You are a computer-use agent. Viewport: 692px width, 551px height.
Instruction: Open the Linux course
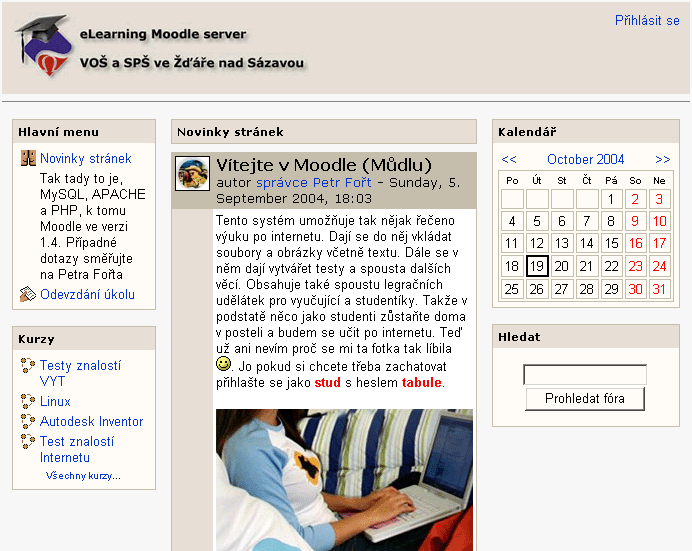[x=55, y=401]
